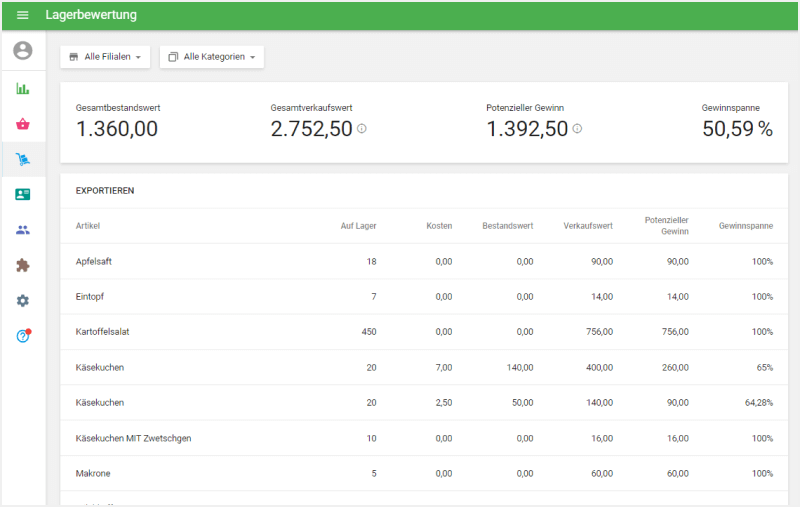Screen dimensions: 800x507
Task: Open the customers people icon
Action: click(x=23, y=230)
